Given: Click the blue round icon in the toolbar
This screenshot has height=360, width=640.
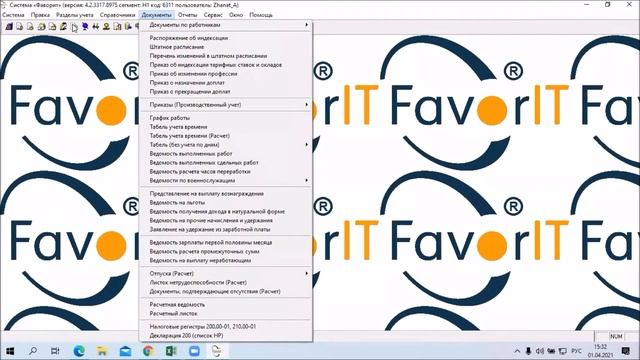Looking at the screenshot, I should (x=85, y=27).
